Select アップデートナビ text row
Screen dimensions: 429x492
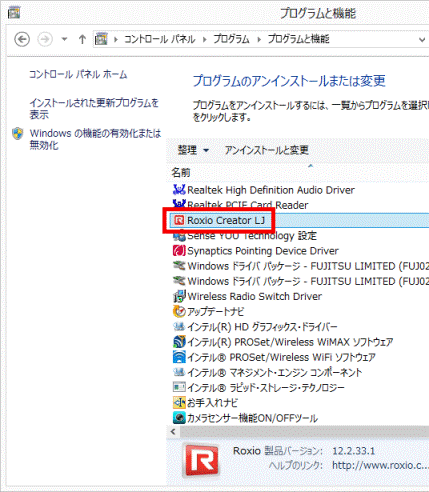[x=215, y=312]
